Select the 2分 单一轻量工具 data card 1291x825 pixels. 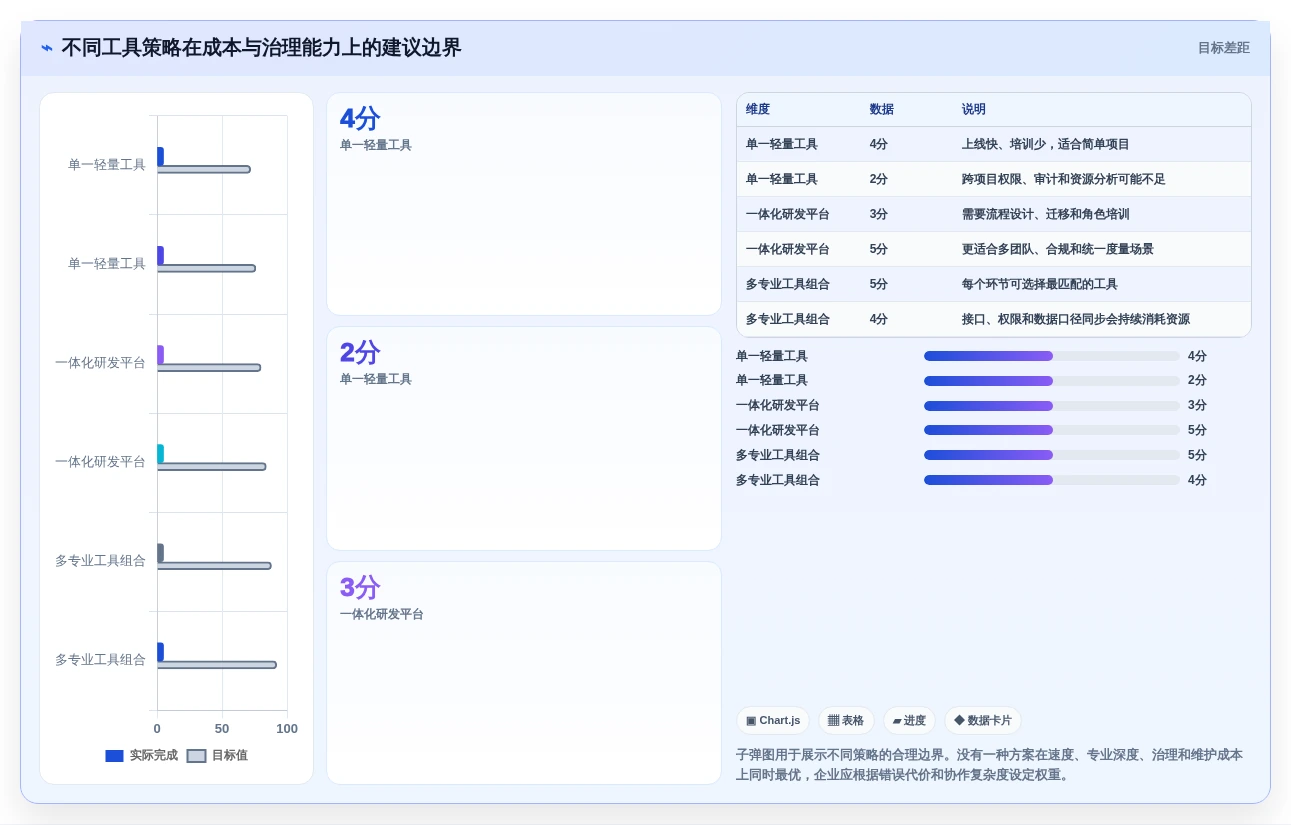[524, 438]
